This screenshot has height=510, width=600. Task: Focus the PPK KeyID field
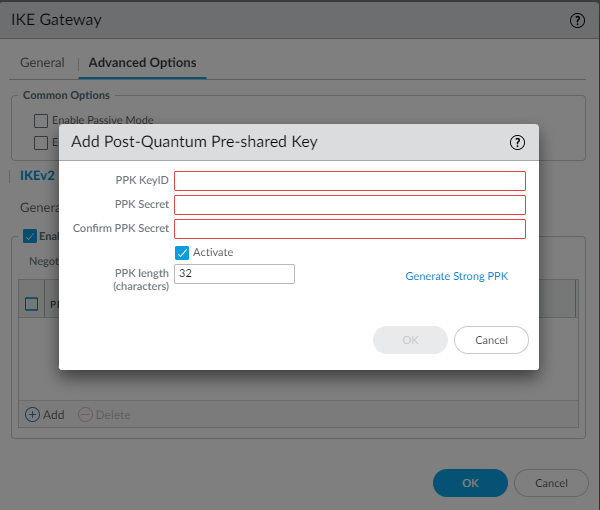click(x=350, y=180)
